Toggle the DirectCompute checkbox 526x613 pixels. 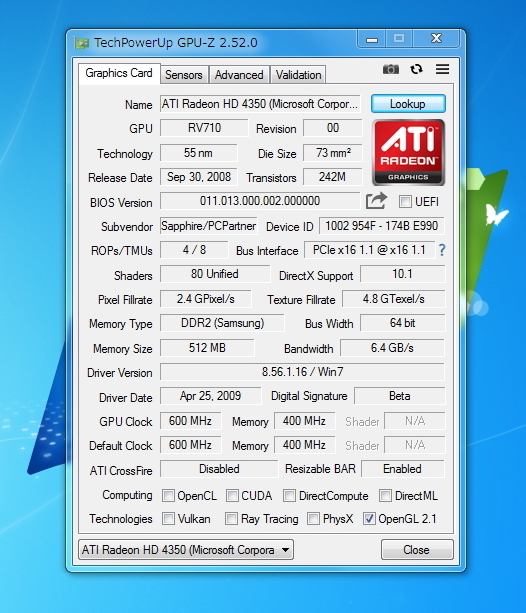click(289, 496)
